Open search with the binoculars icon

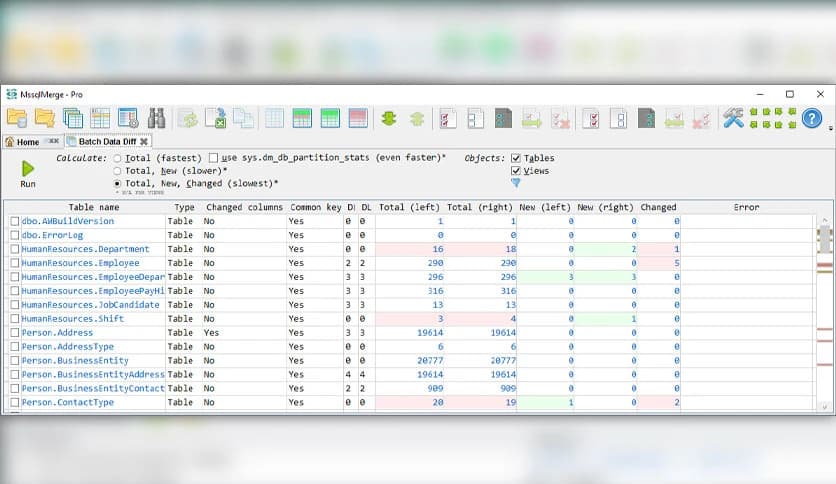156,118
